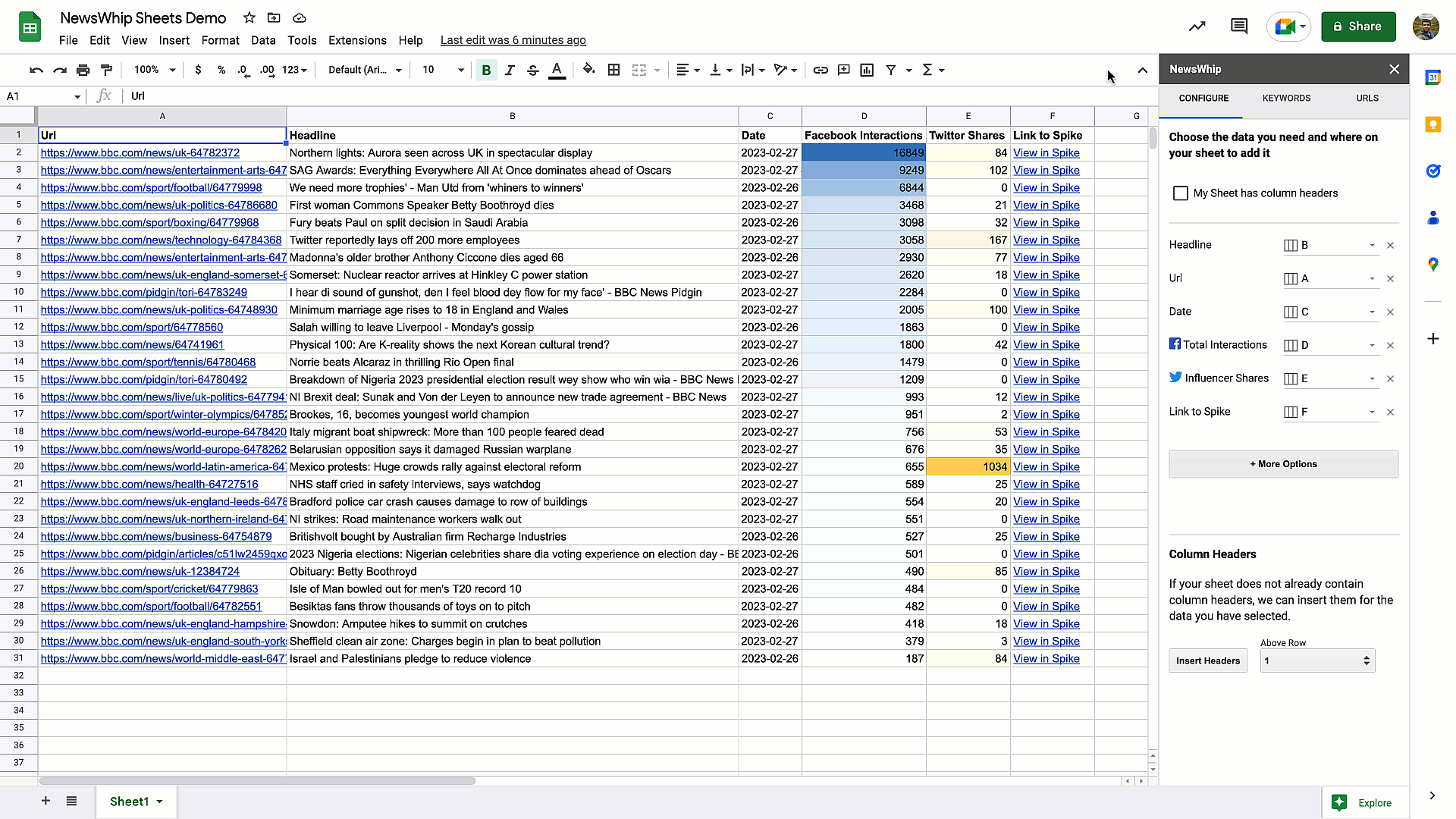Open the Insert menu

click(174, 40)
